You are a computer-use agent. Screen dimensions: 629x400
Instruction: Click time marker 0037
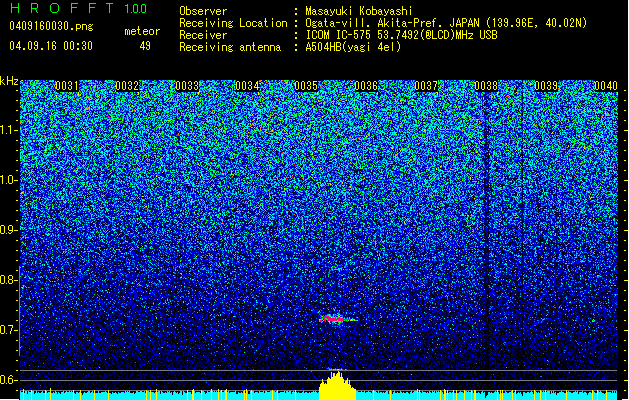(426, 86)
